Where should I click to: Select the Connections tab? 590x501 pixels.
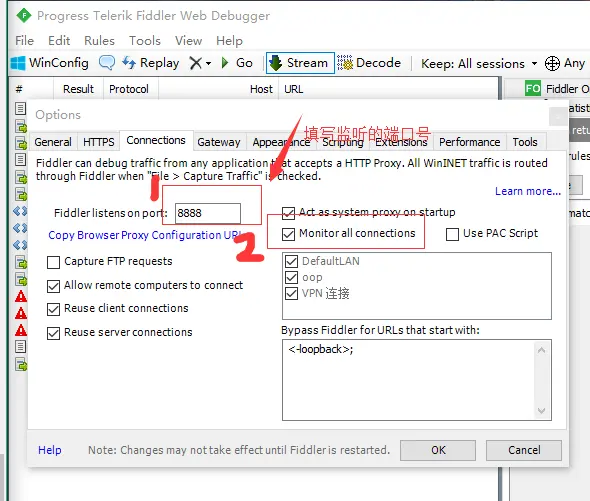156,140
